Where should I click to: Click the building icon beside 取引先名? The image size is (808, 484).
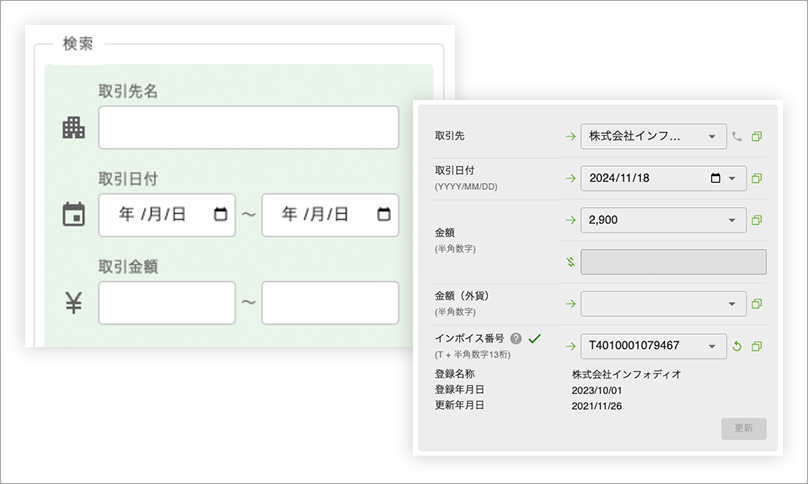[x=74, y=127]
